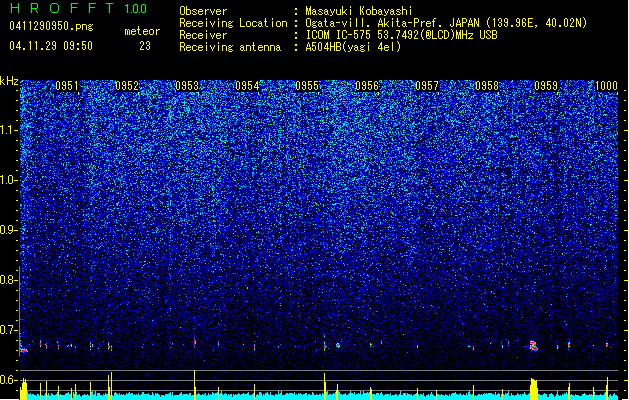Click the 0953 time marker
Screen dimensions: 629x400
(187, 85)
